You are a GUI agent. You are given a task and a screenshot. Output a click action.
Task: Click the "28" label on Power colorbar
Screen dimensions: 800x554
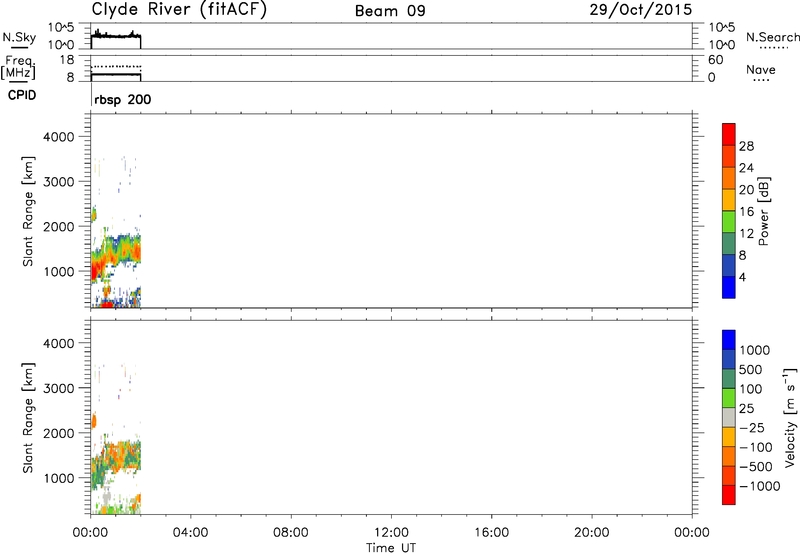(746, 146)
